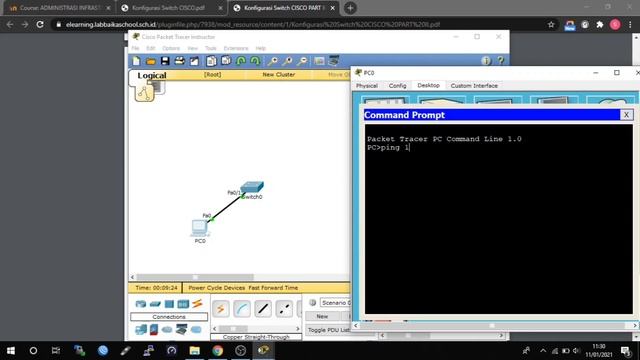The width and height of the screenshot is (640, 360).
Task: Switch to the Desktop tab in PC0 window
Action: click(428, 85)
